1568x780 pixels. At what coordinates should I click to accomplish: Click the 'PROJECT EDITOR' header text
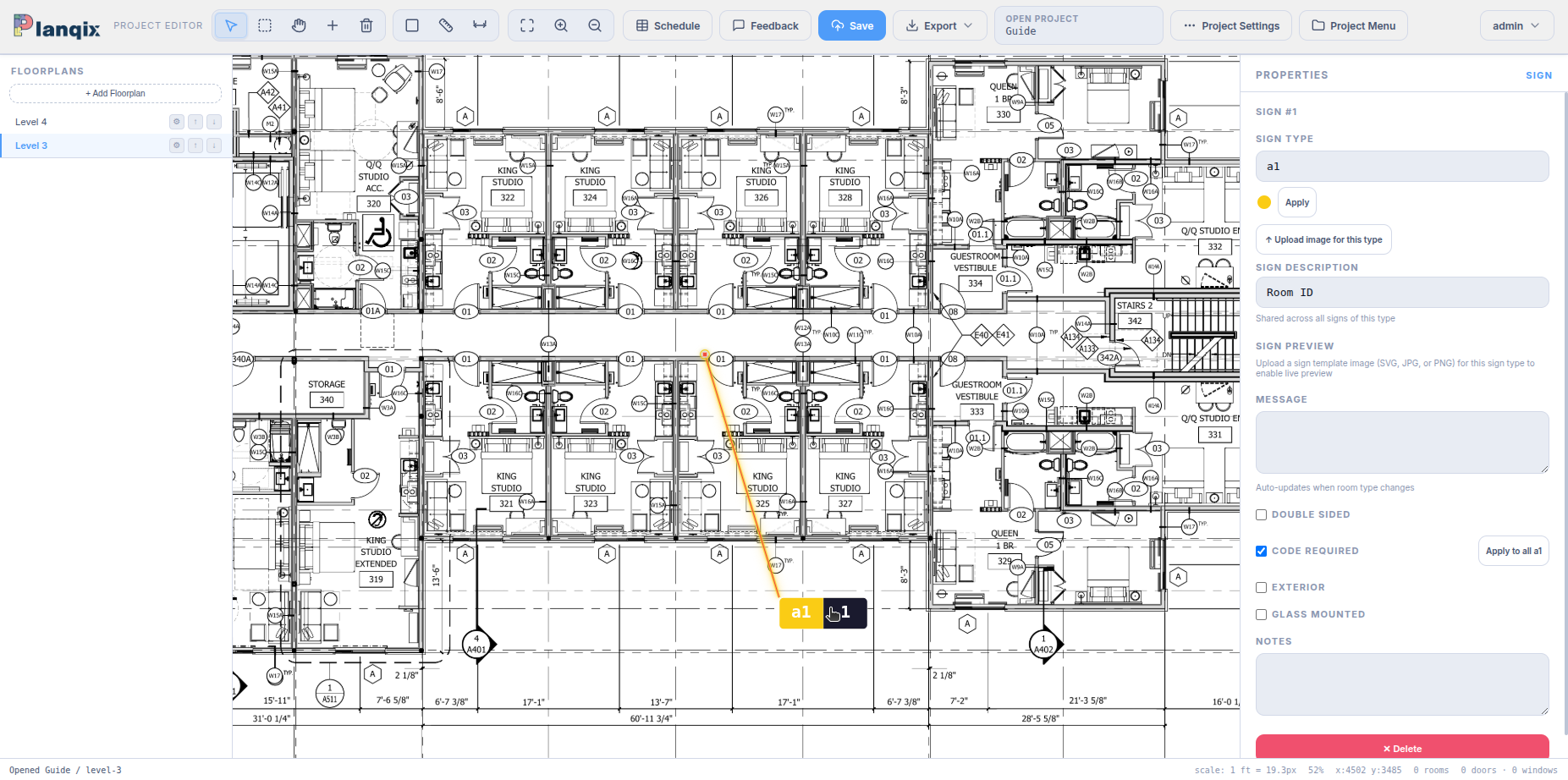(x=158, y=25)
